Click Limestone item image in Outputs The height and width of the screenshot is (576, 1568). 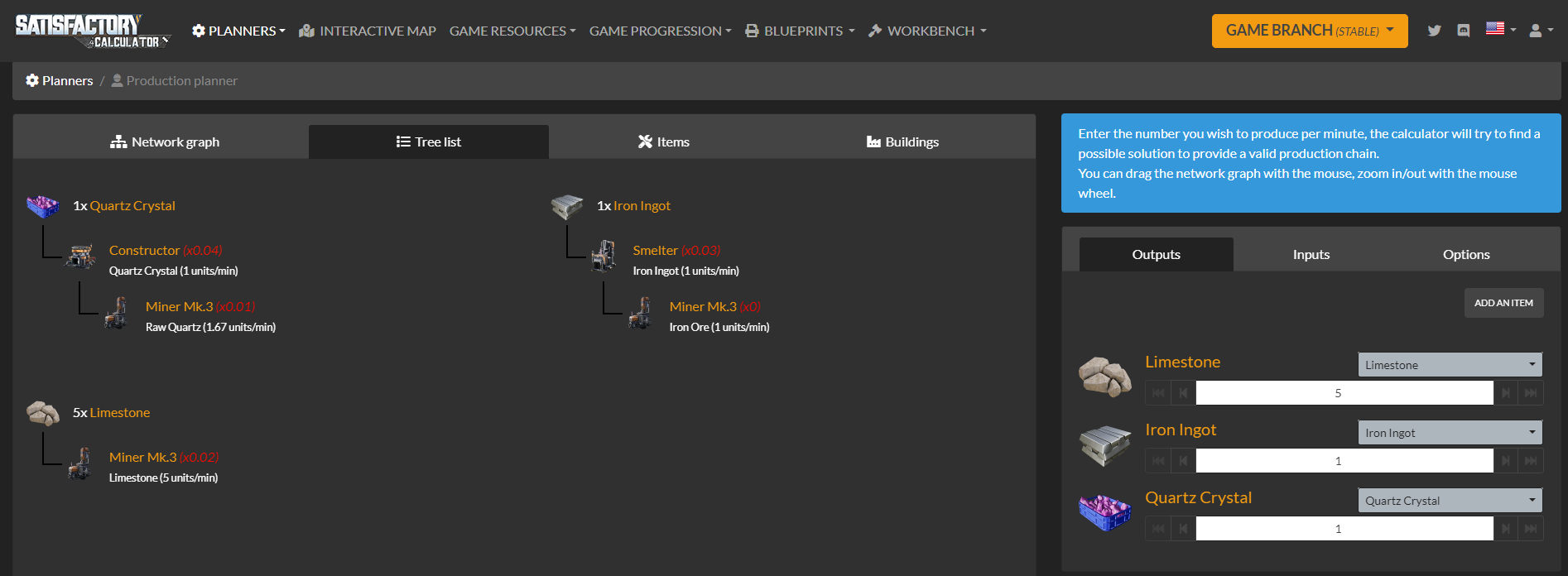[x=1105, y=377]
